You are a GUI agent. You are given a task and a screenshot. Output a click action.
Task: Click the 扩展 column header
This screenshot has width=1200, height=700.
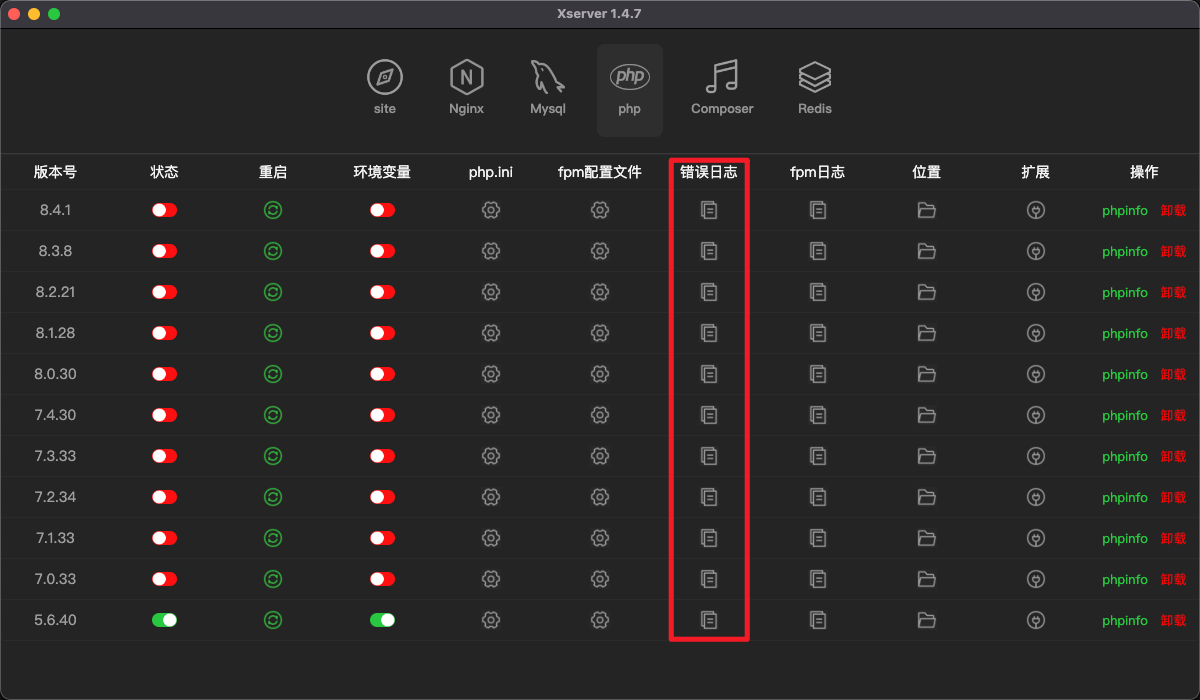click(1036, 172)
